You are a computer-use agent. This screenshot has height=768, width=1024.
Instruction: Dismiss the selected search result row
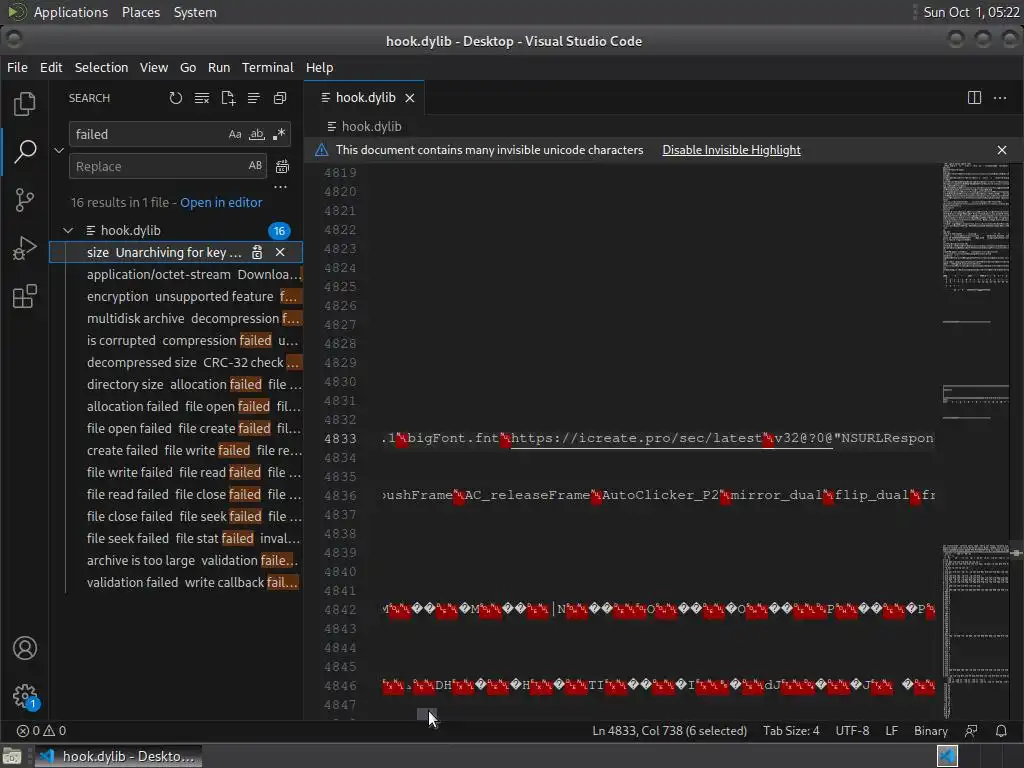[280, 252]
